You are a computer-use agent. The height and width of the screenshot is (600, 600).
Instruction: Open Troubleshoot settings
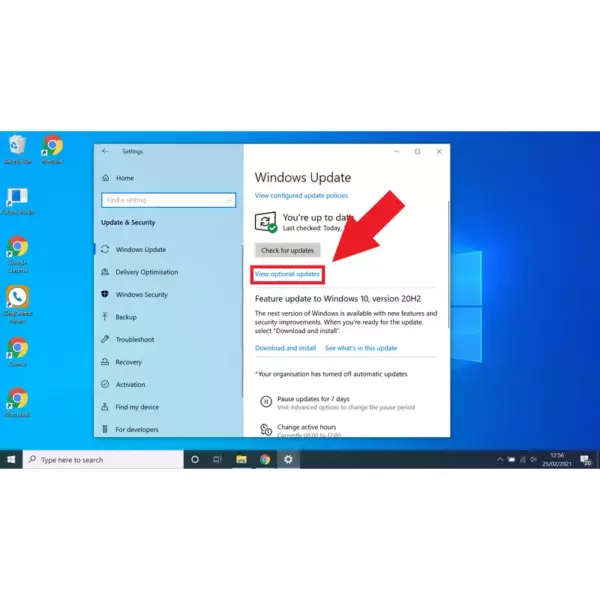(x=135, y=339)
